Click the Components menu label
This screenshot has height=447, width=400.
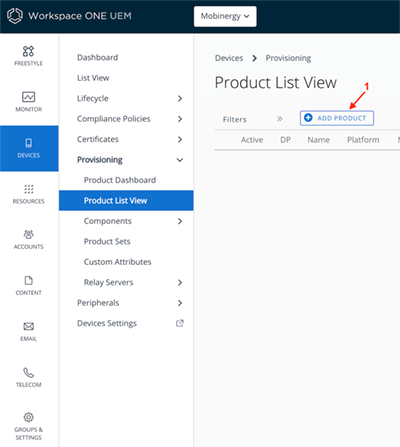(107, 221)
